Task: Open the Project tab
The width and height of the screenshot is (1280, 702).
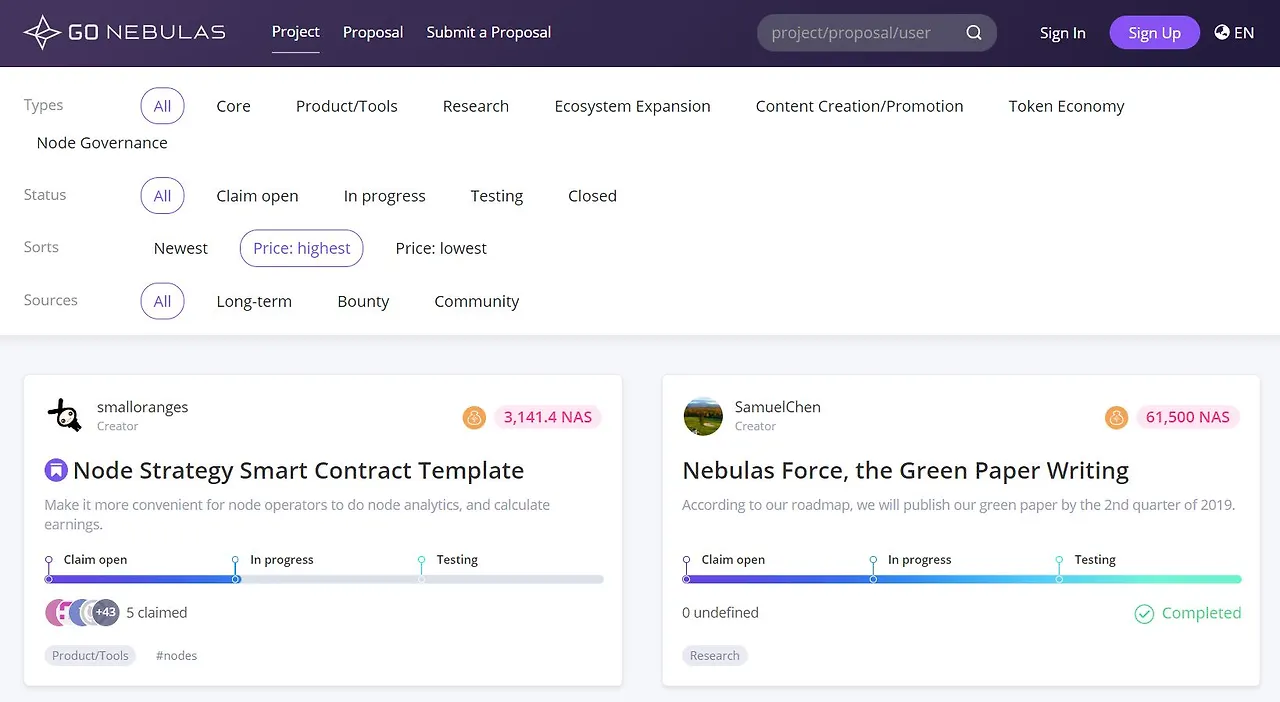Action: 296,32
